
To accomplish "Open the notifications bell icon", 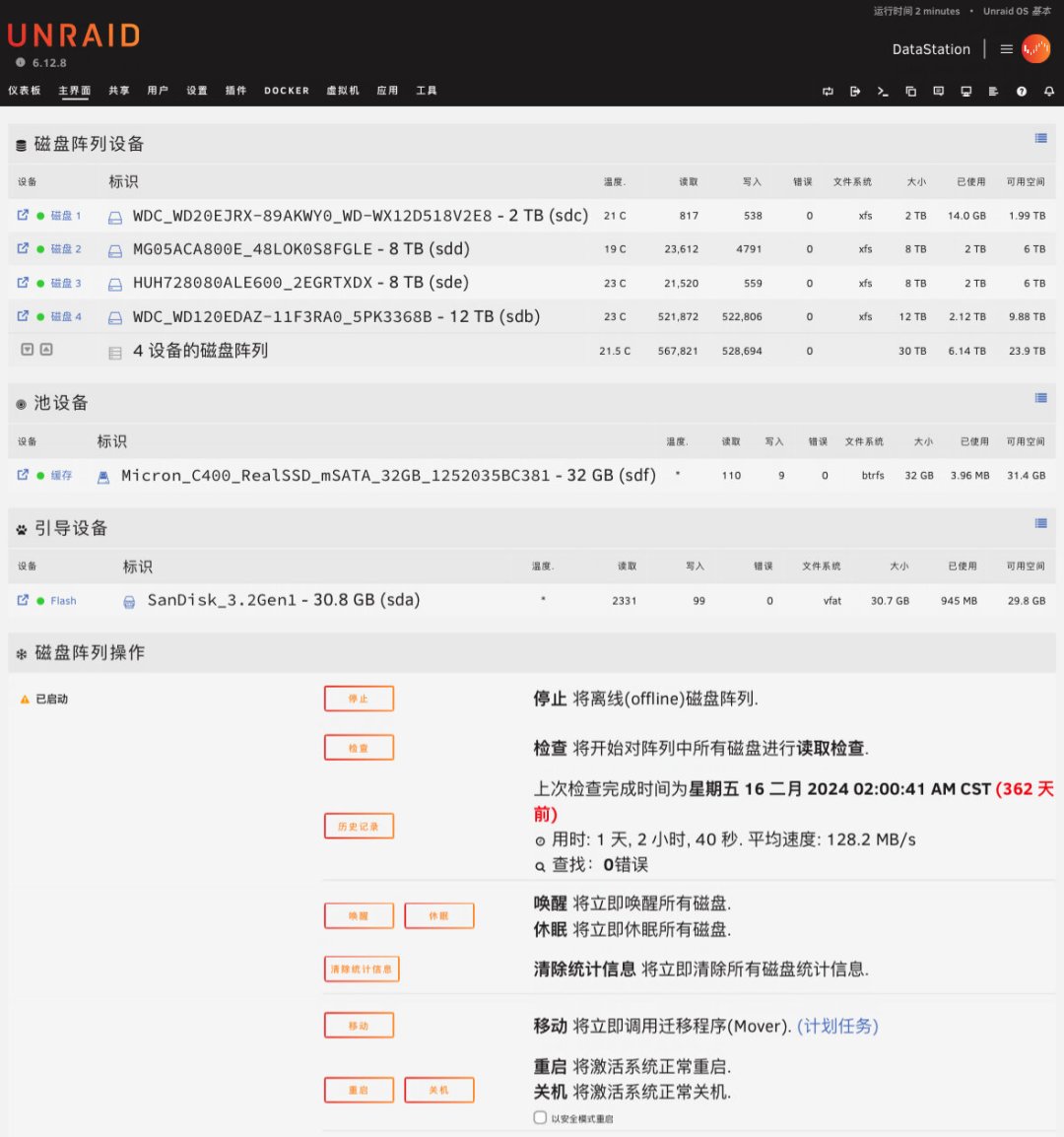I will click(1049, 92).
